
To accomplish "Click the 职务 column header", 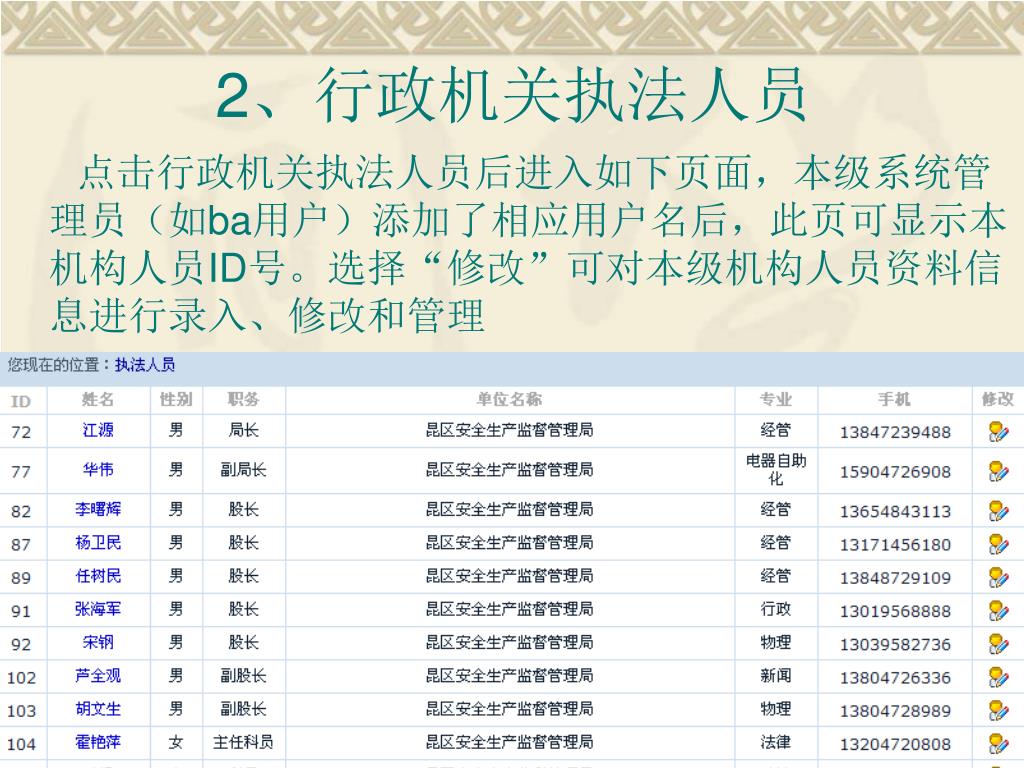I will [x=244, y=400].
